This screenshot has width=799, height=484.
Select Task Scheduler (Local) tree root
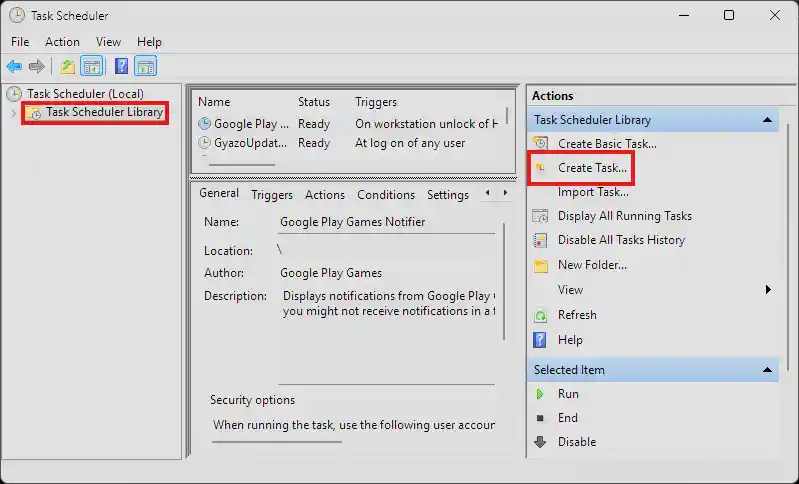click(x=86, y=94)
